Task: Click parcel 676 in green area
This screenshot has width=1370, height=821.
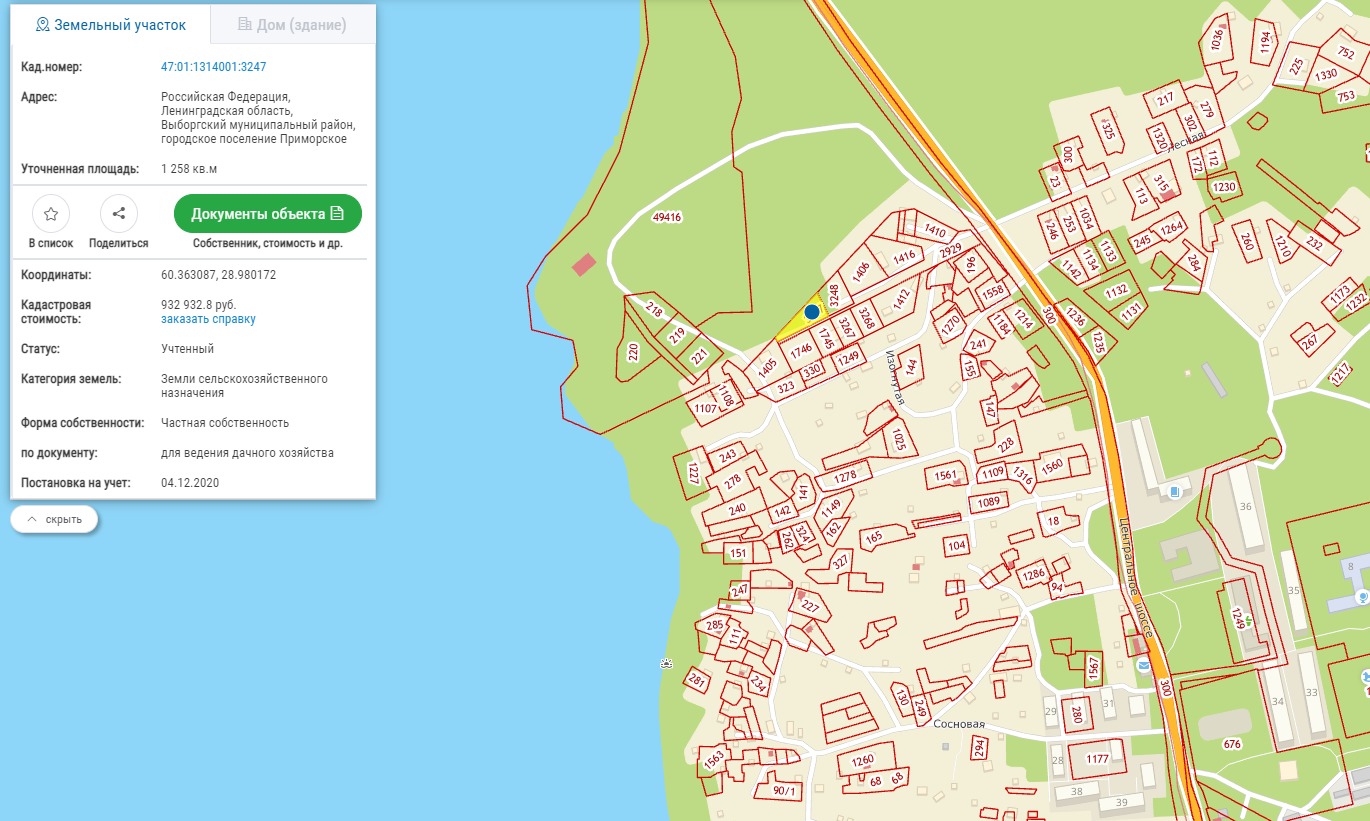Action: [1231, 744]
